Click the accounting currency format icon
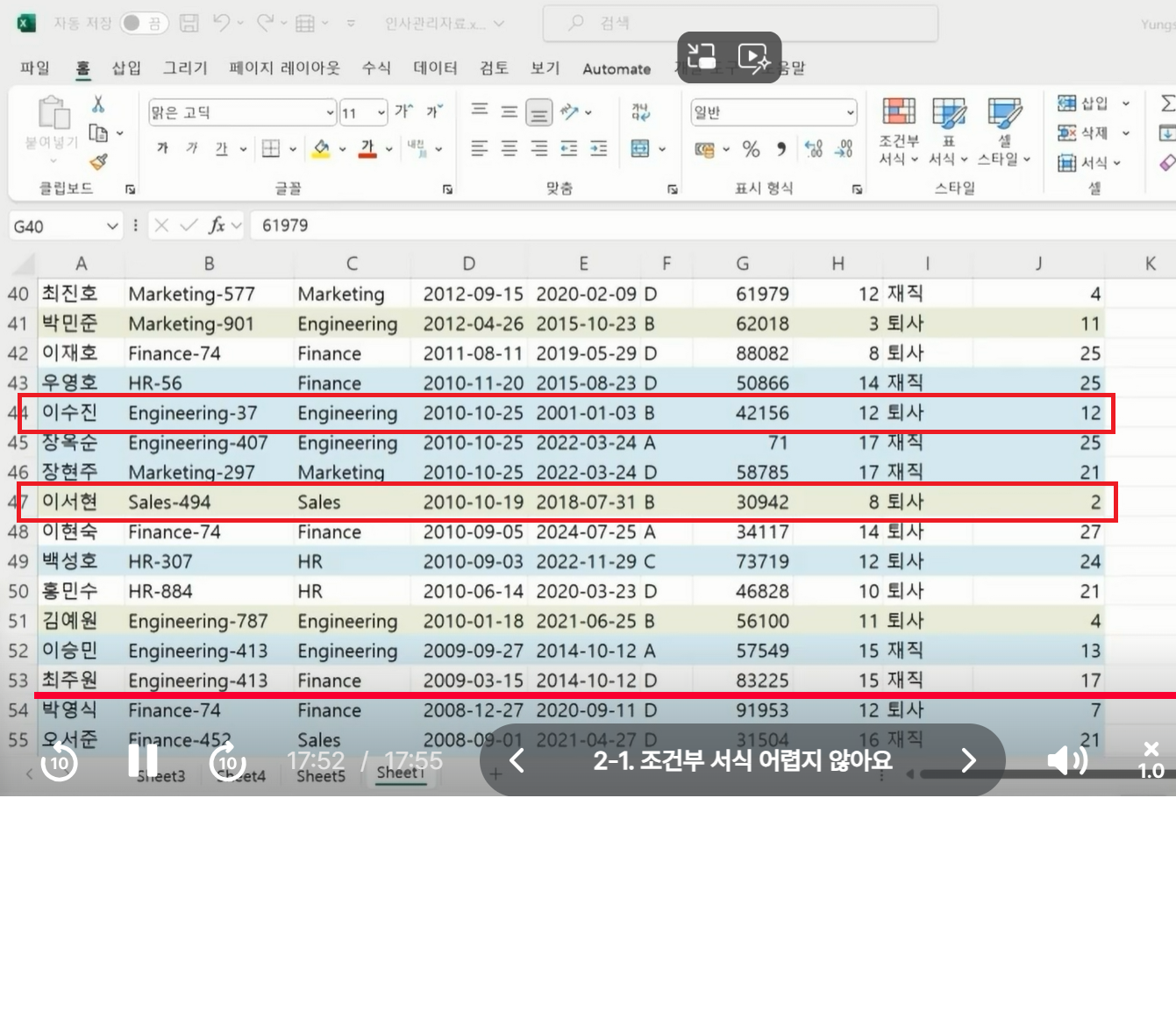This screenshot has height=1012, width=1176. 704,149
